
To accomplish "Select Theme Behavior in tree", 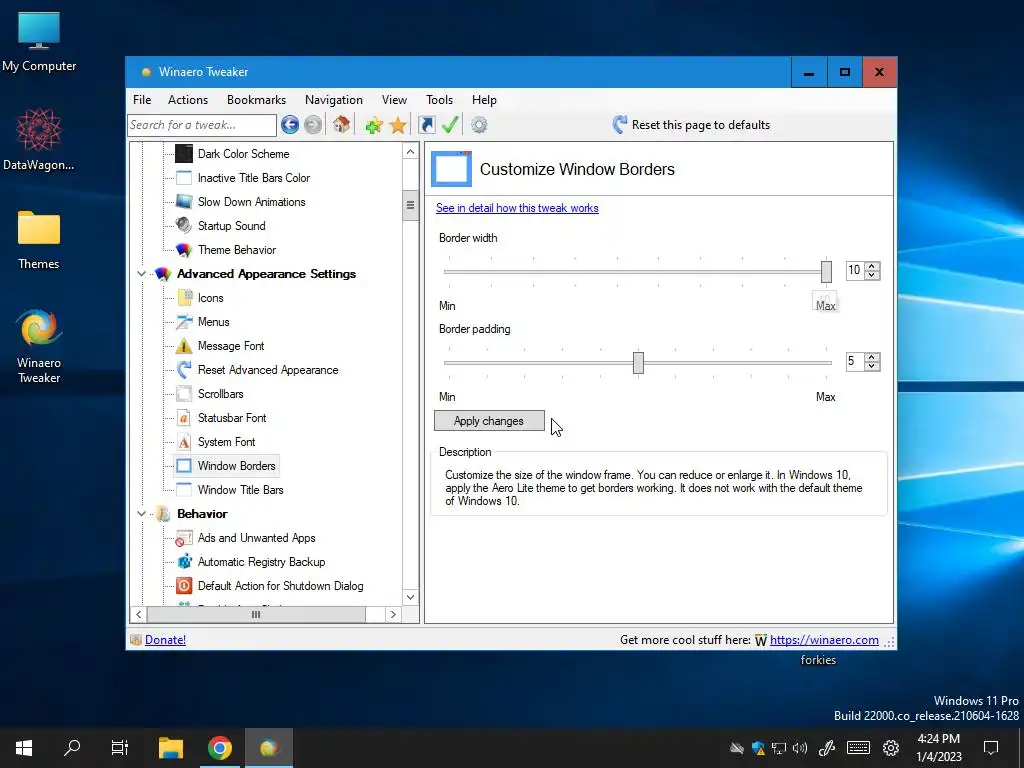I will (x=236, y=249).
